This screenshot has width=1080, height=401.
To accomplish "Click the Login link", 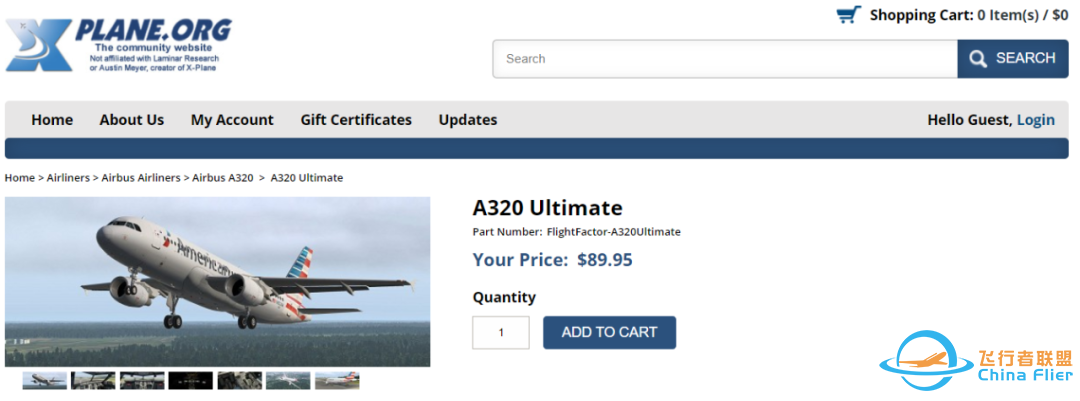I will [x=1035, y=120].
